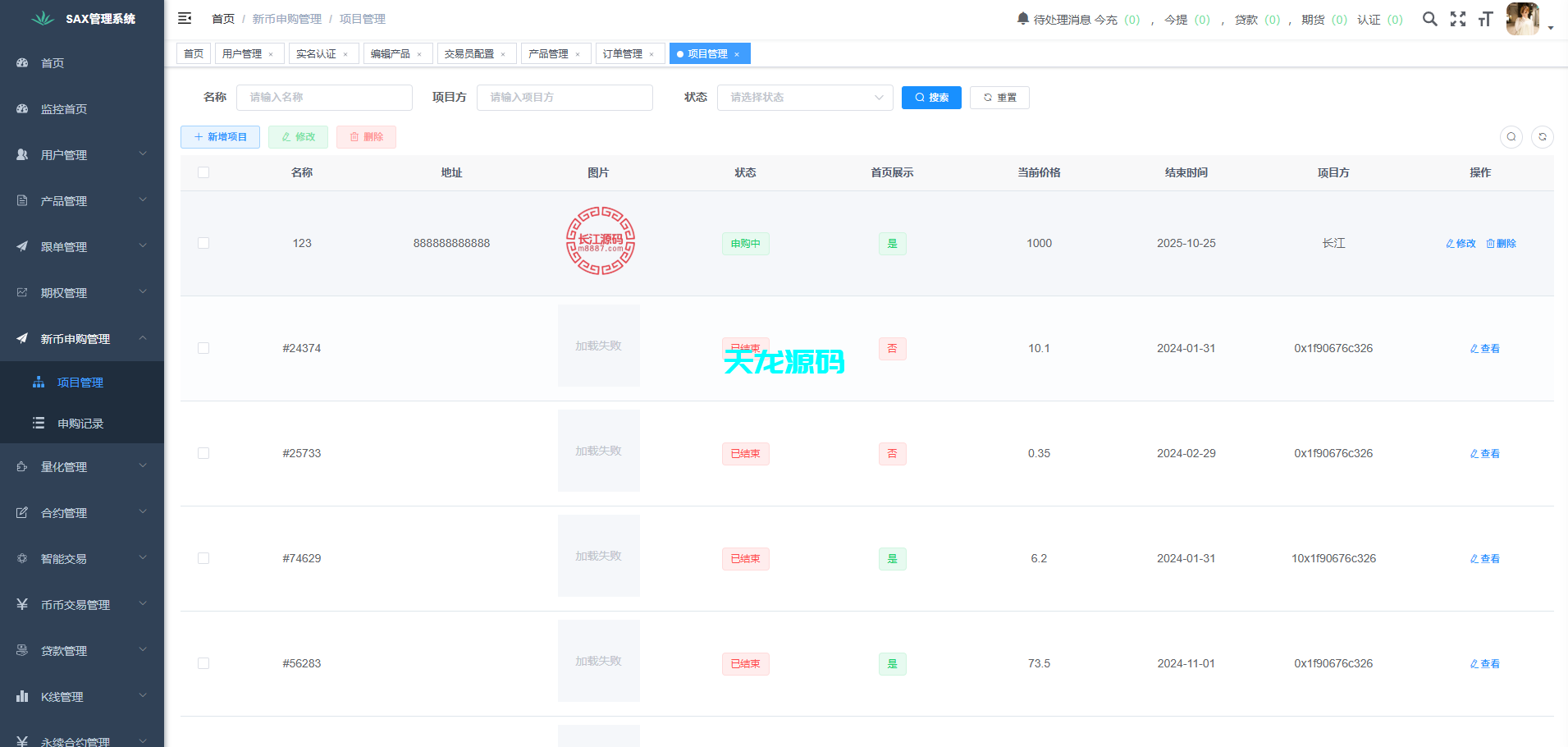Viewport: 1568px width, 747px height.
Task: Open the 状态 status dropdown
Action: tap(804, 97)
